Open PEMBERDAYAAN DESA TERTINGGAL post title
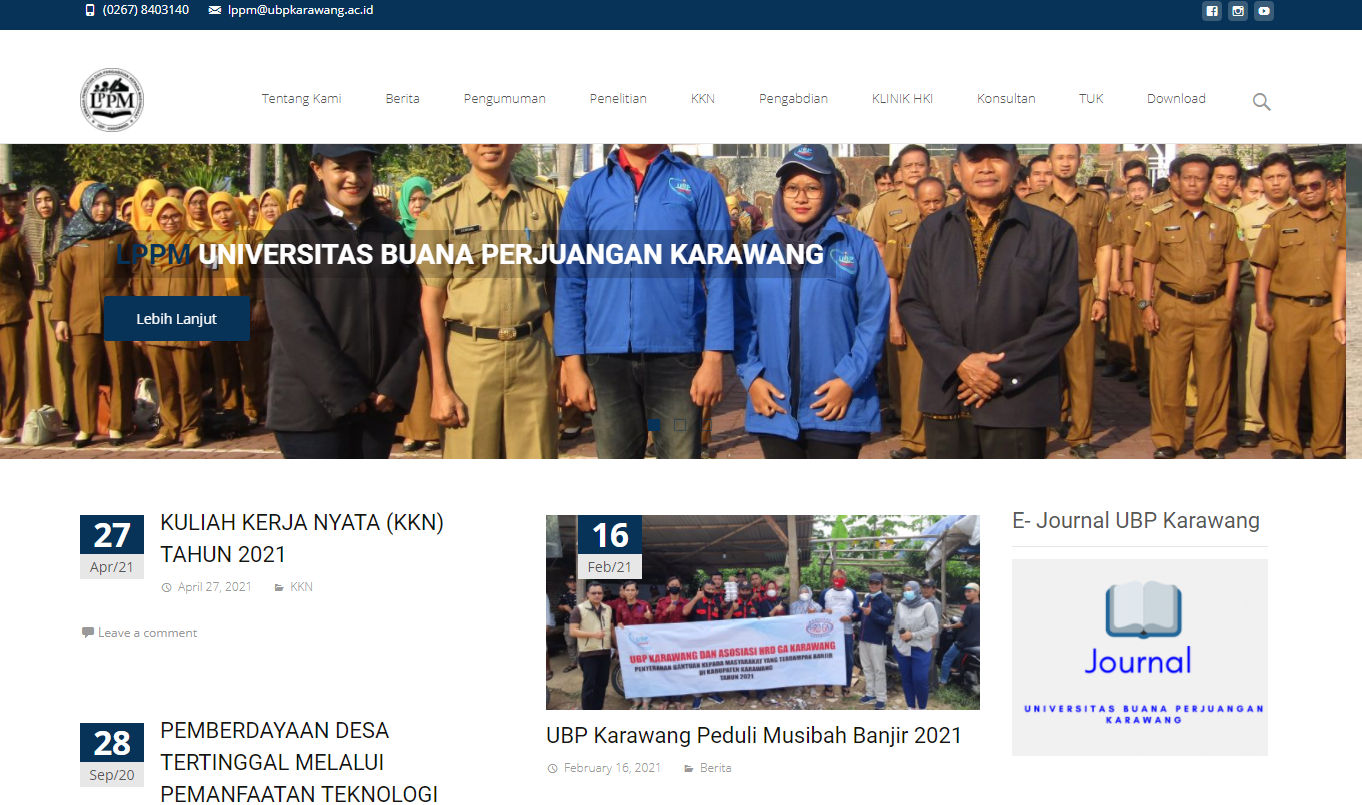 coord(299,762)
